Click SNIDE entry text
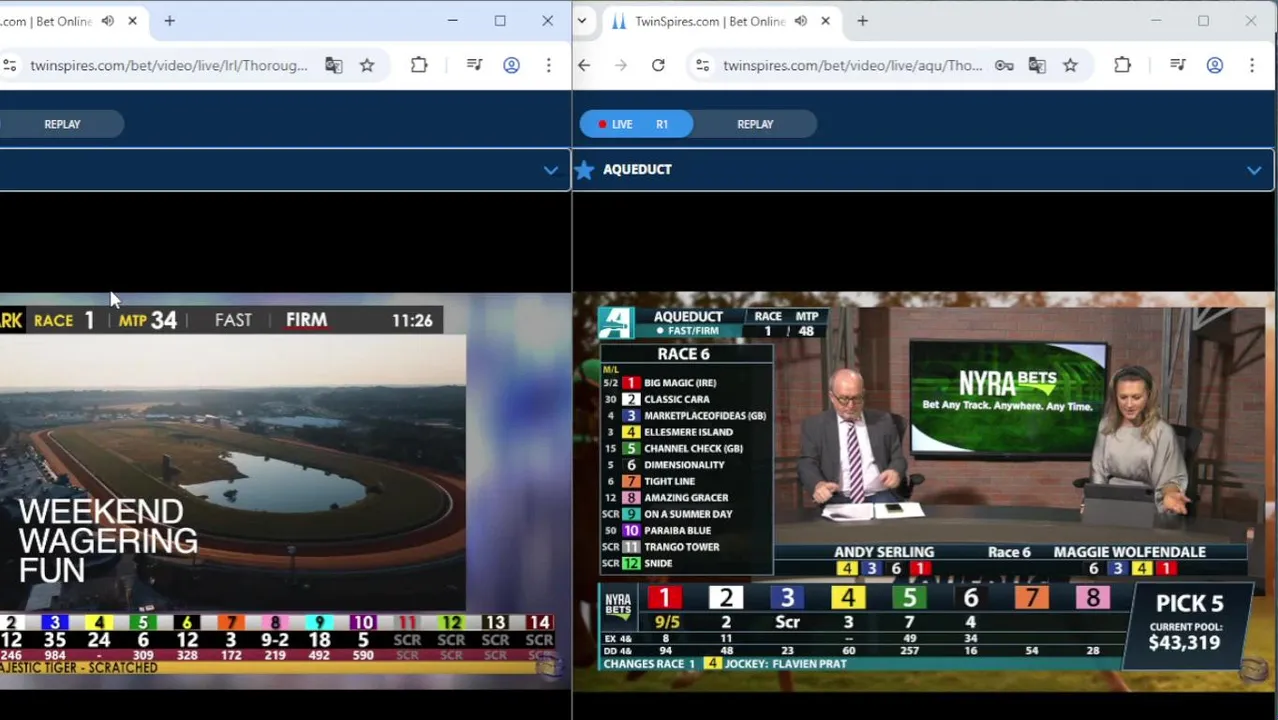1278x720 pixels. point(658,563)
